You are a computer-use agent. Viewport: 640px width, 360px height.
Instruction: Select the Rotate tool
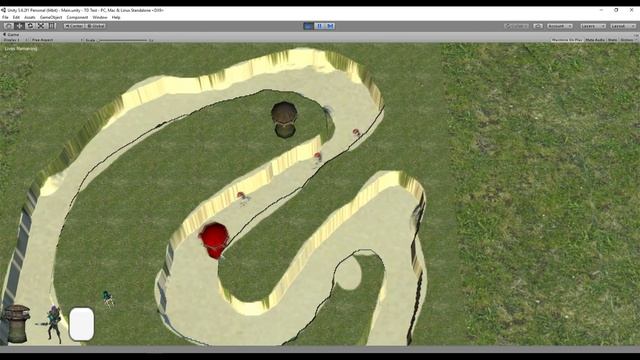pos(30,26)
